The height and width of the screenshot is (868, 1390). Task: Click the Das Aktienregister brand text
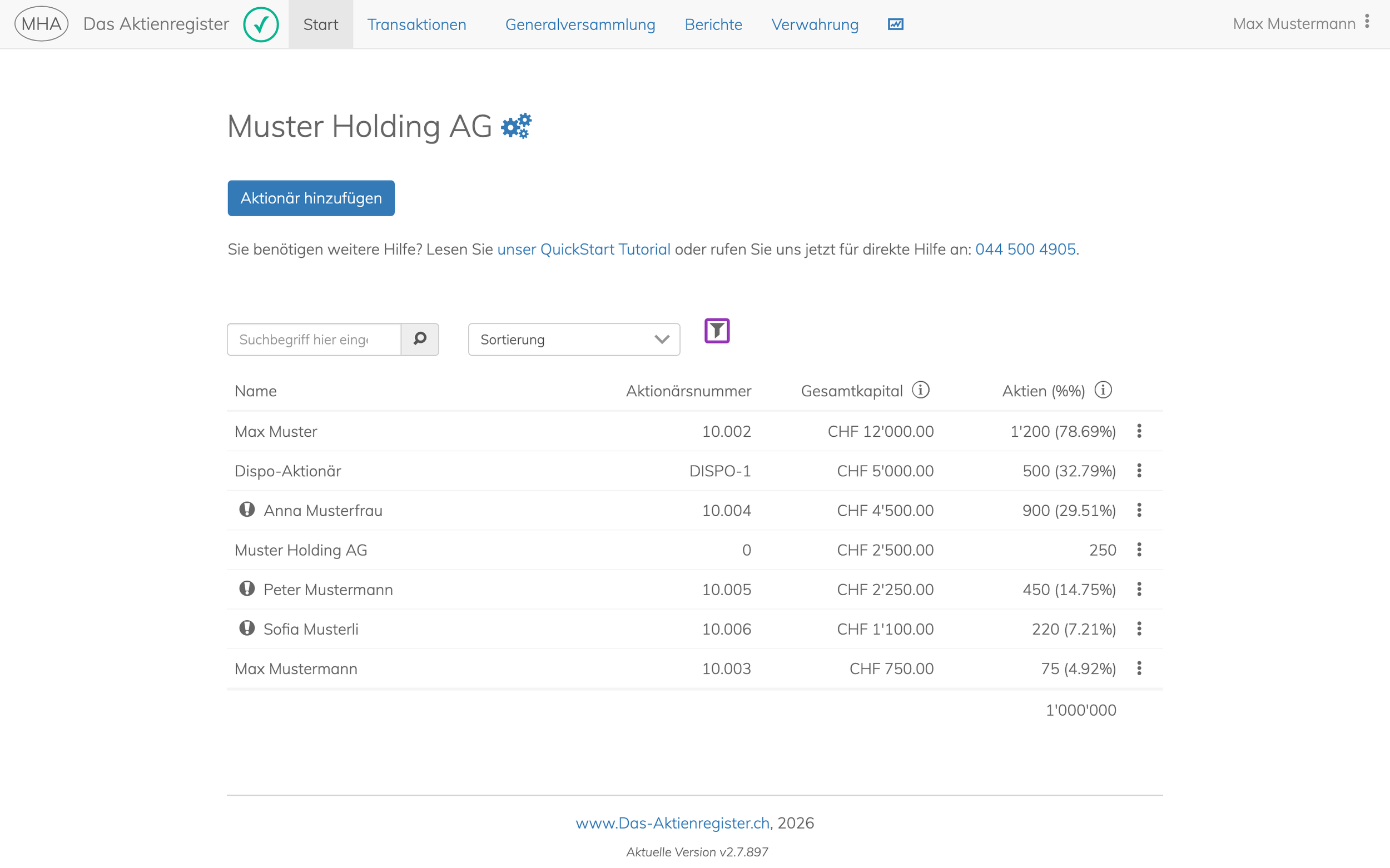coord(156,23)
